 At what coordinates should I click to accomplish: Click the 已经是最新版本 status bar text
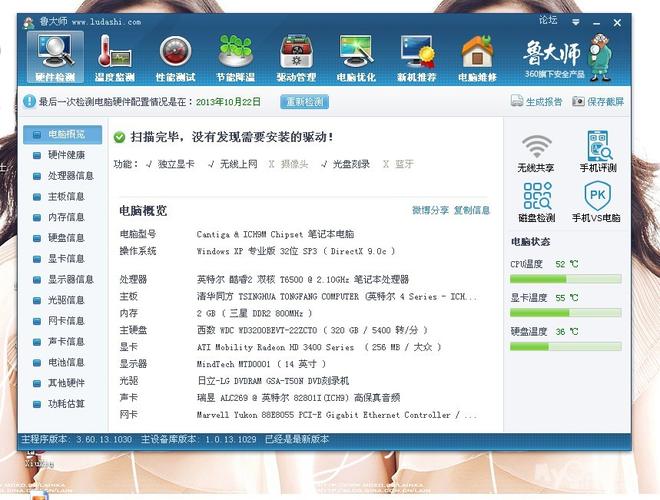tap(297, 439)
